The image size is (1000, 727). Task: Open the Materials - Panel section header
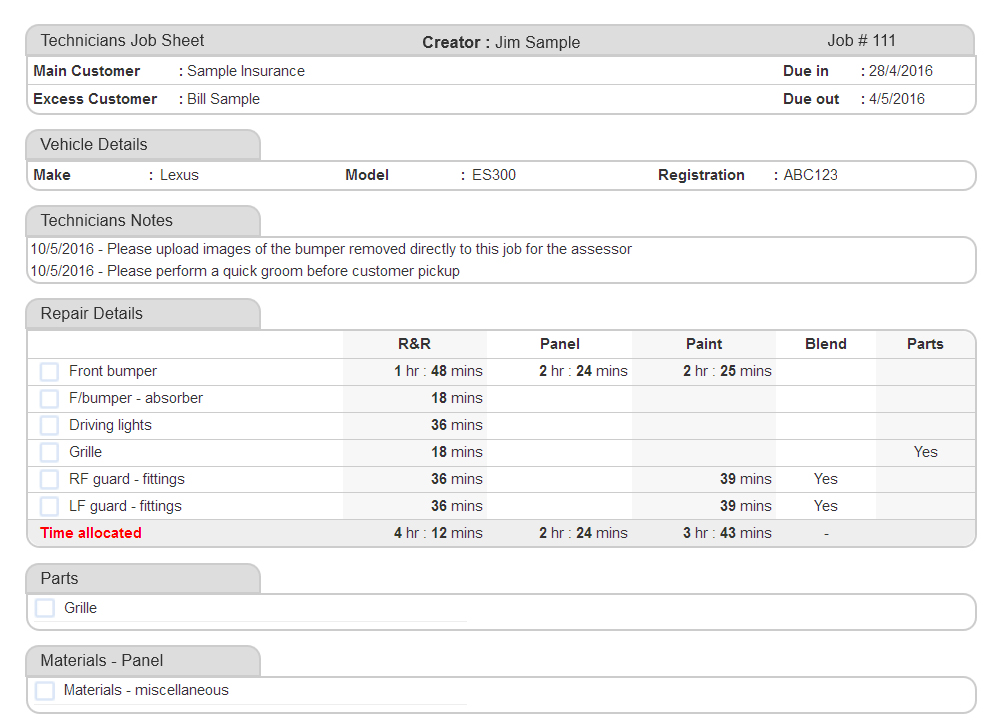click(x=102, y=661)
